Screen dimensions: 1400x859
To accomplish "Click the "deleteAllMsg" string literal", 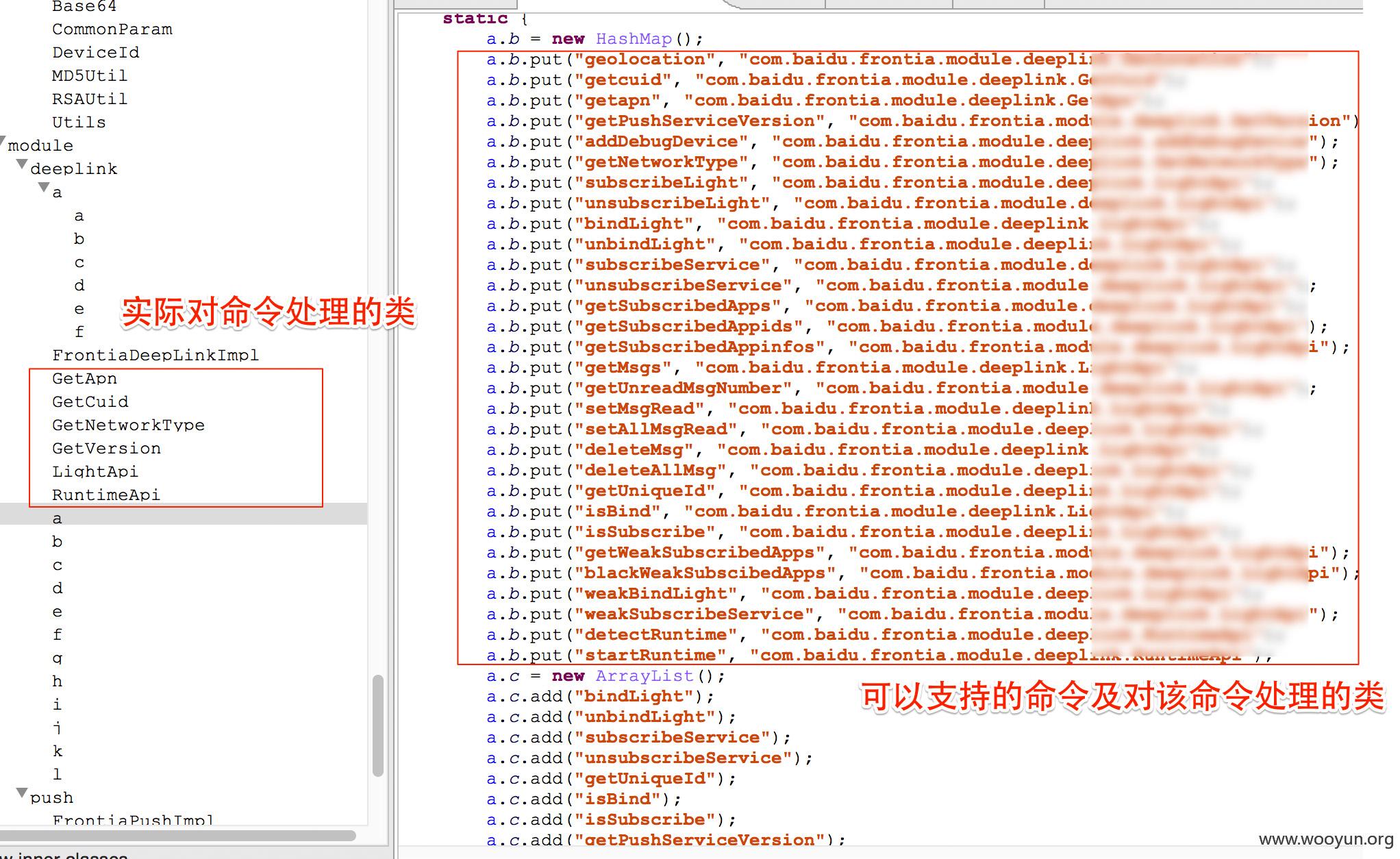I will pos(650,471).
